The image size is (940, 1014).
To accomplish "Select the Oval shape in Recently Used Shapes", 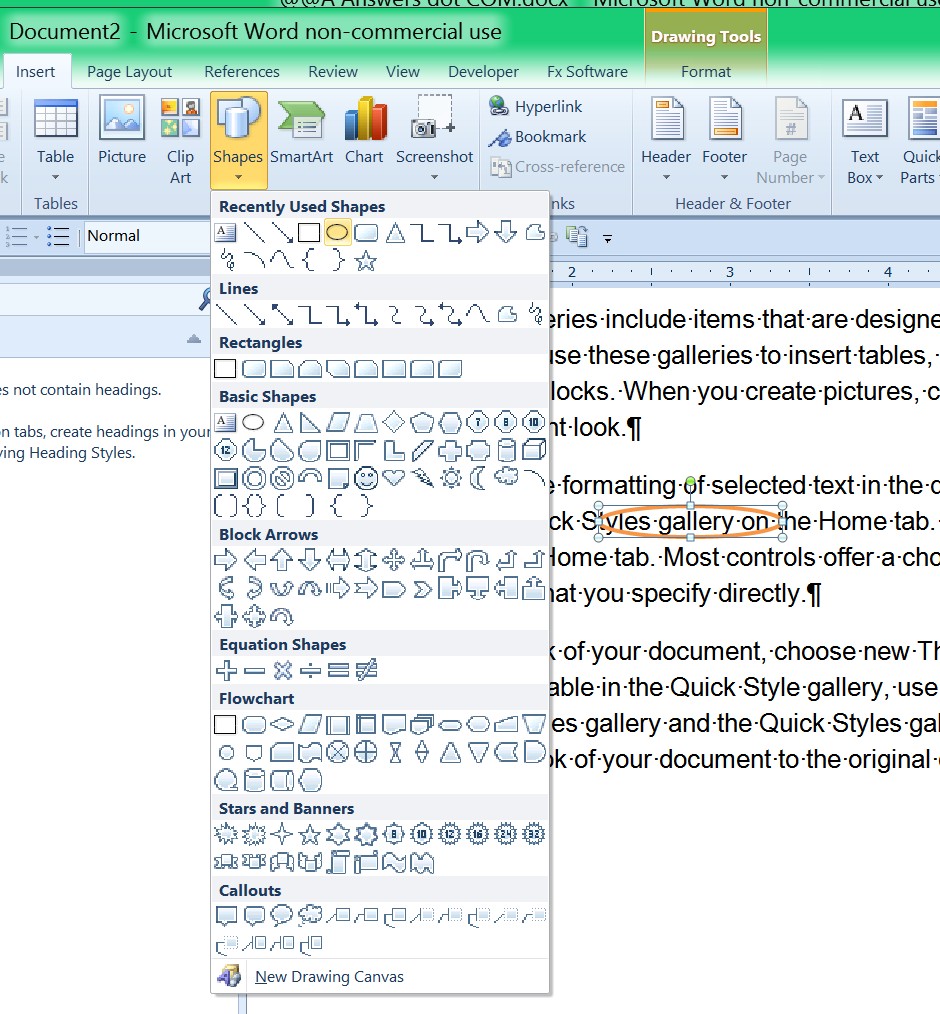I will (x=337, y=232).
